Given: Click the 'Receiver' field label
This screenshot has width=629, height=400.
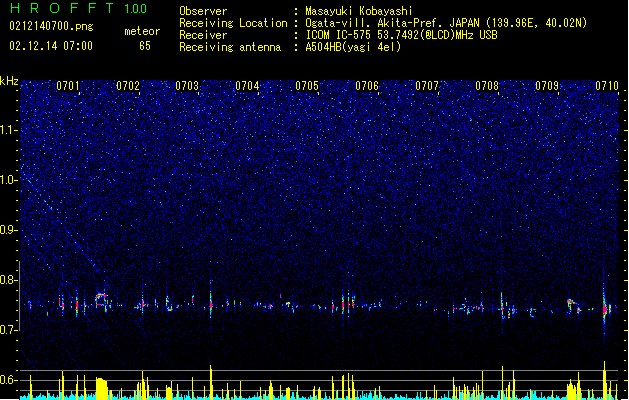Looking at the screenshot, I should click(x=203, y=35).
